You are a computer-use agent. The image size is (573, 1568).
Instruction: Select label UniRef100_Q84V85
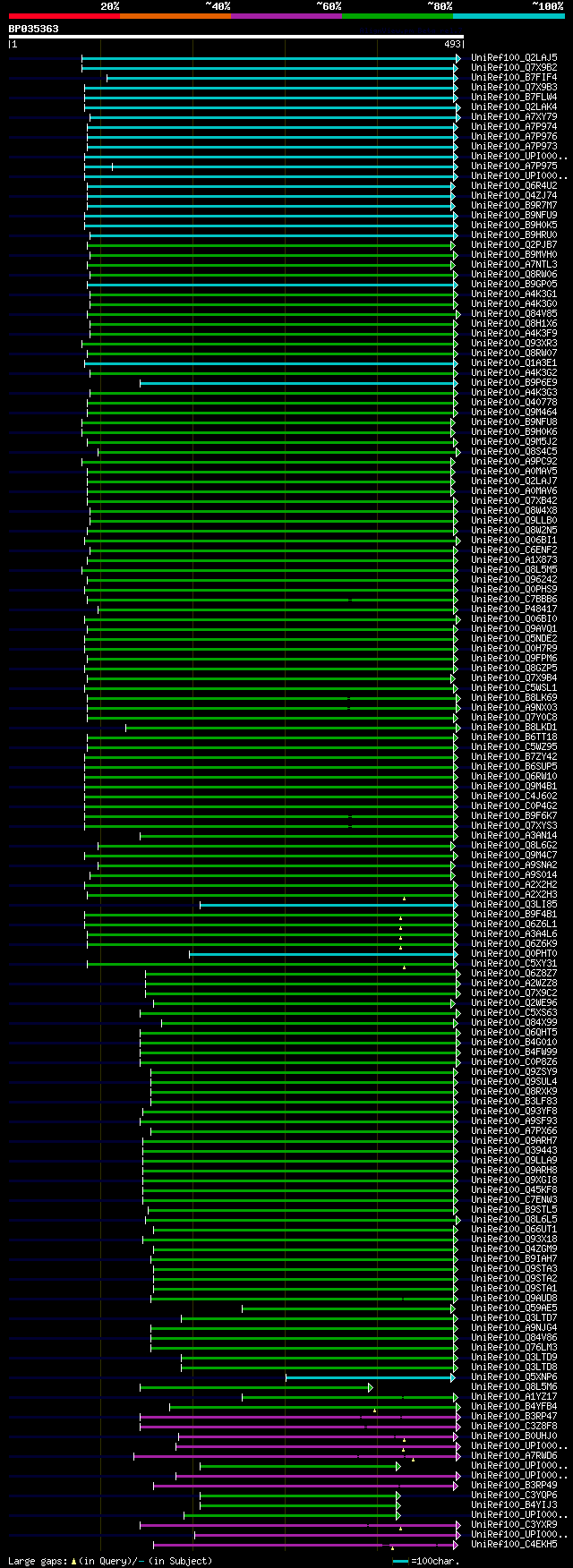click(x=514, y=313)
